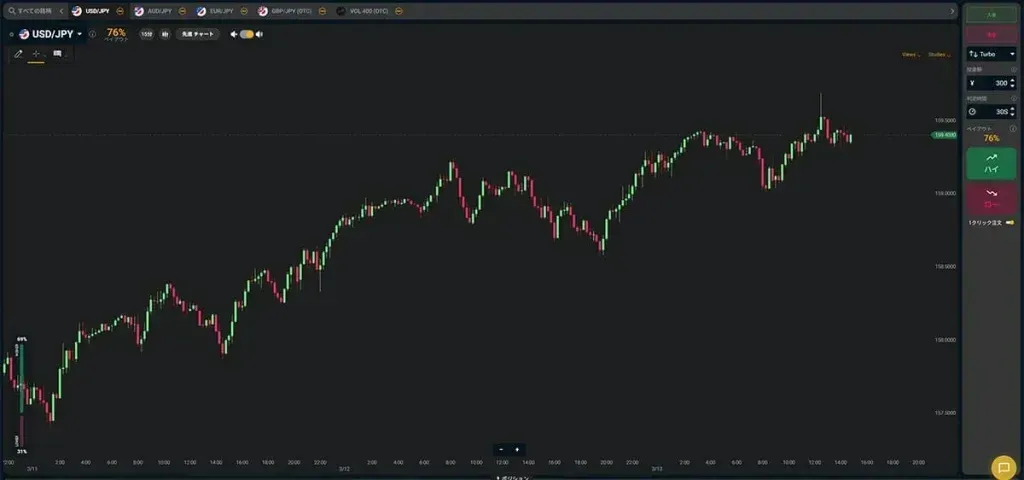Click the info icon beside USD/JPY

(x=92, y=34)
